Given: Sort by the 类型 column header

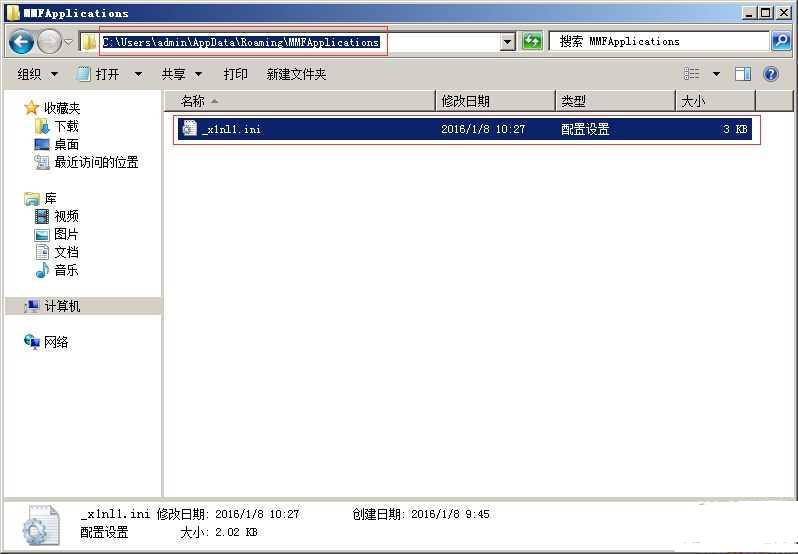Looking at the screenshot, I should (x=615, y=101).
